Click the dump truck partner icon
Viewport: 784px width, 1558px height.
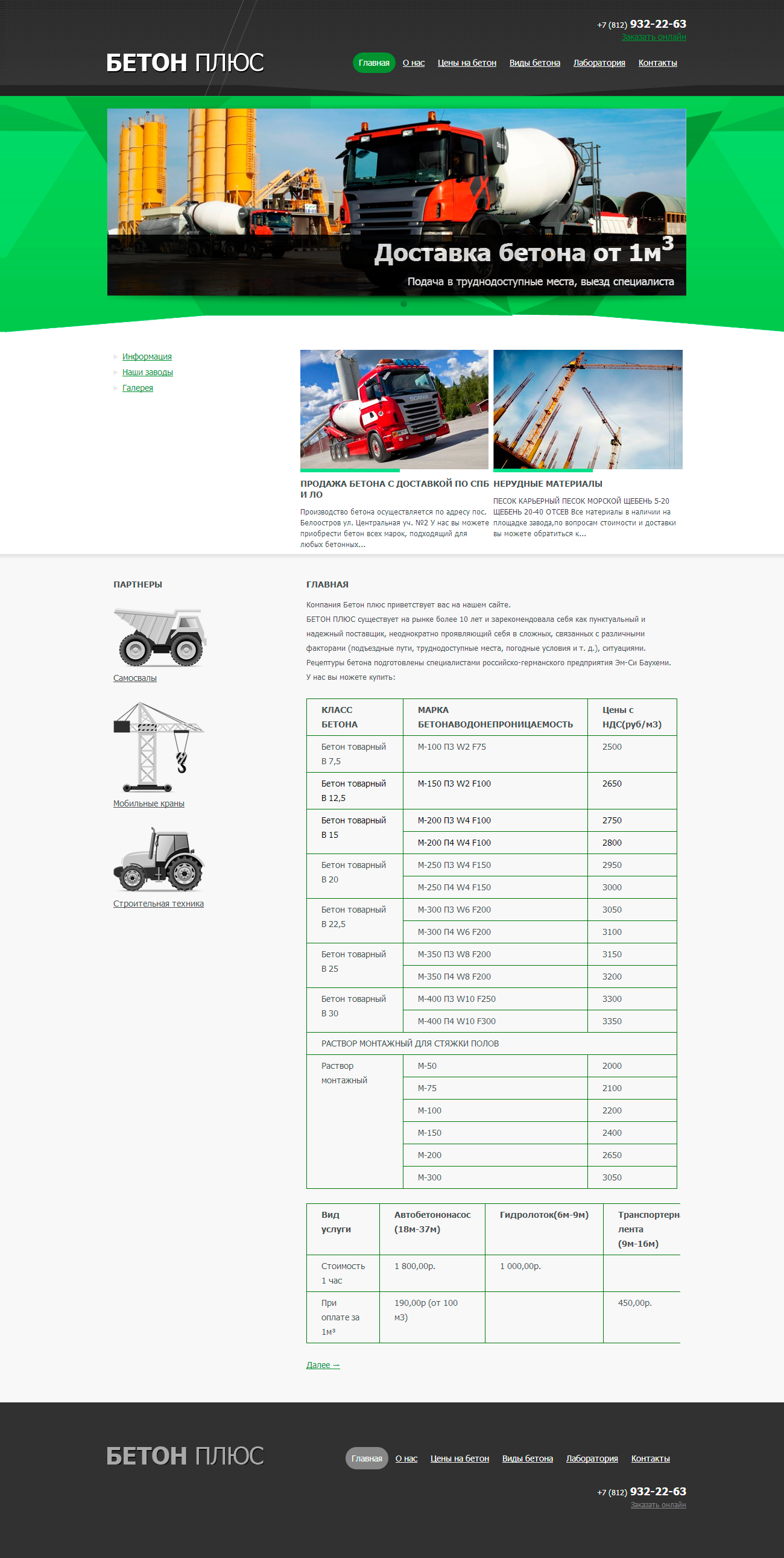160,638
